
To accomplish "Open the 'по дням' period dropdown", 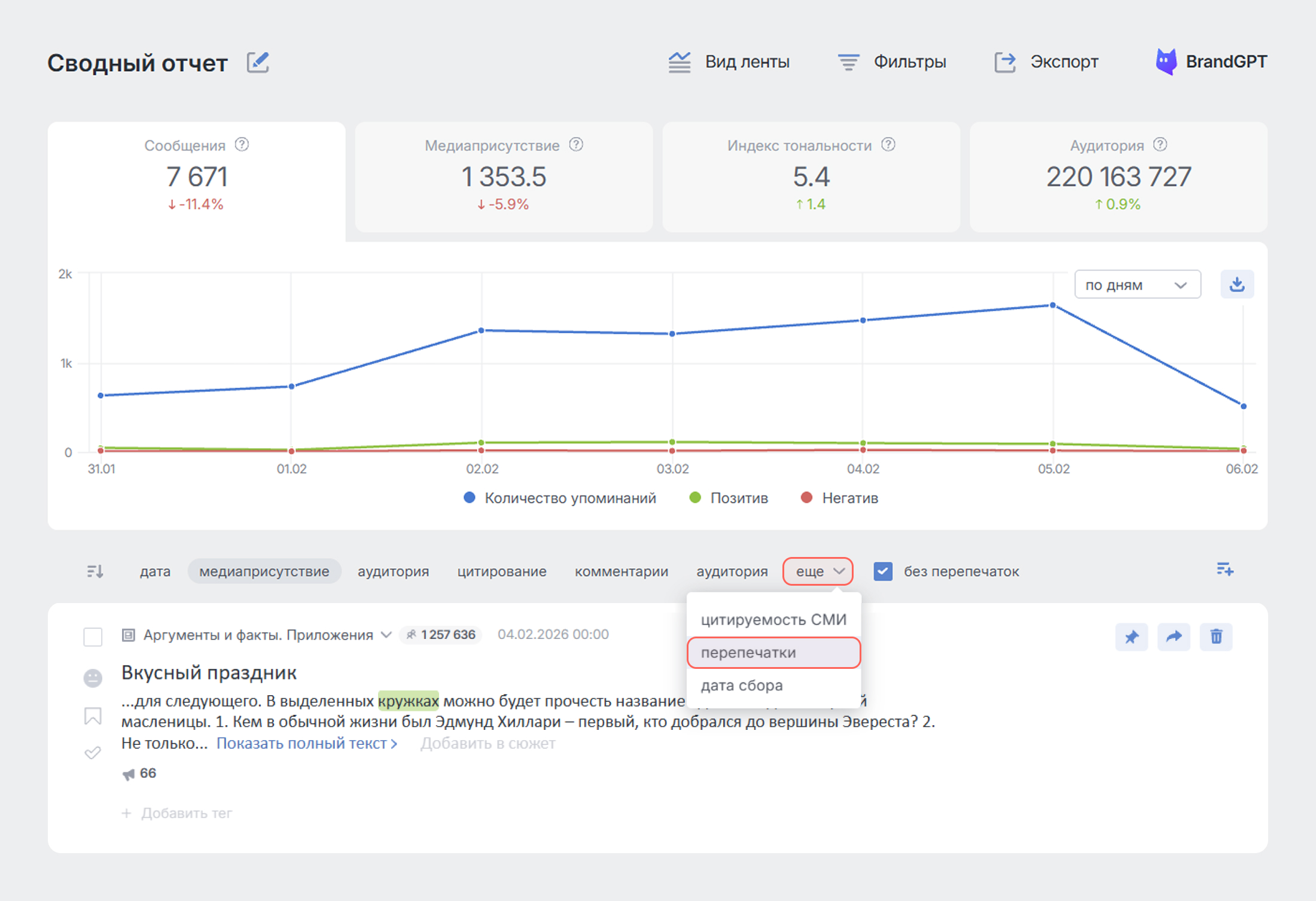I will tap(1137, 285).
